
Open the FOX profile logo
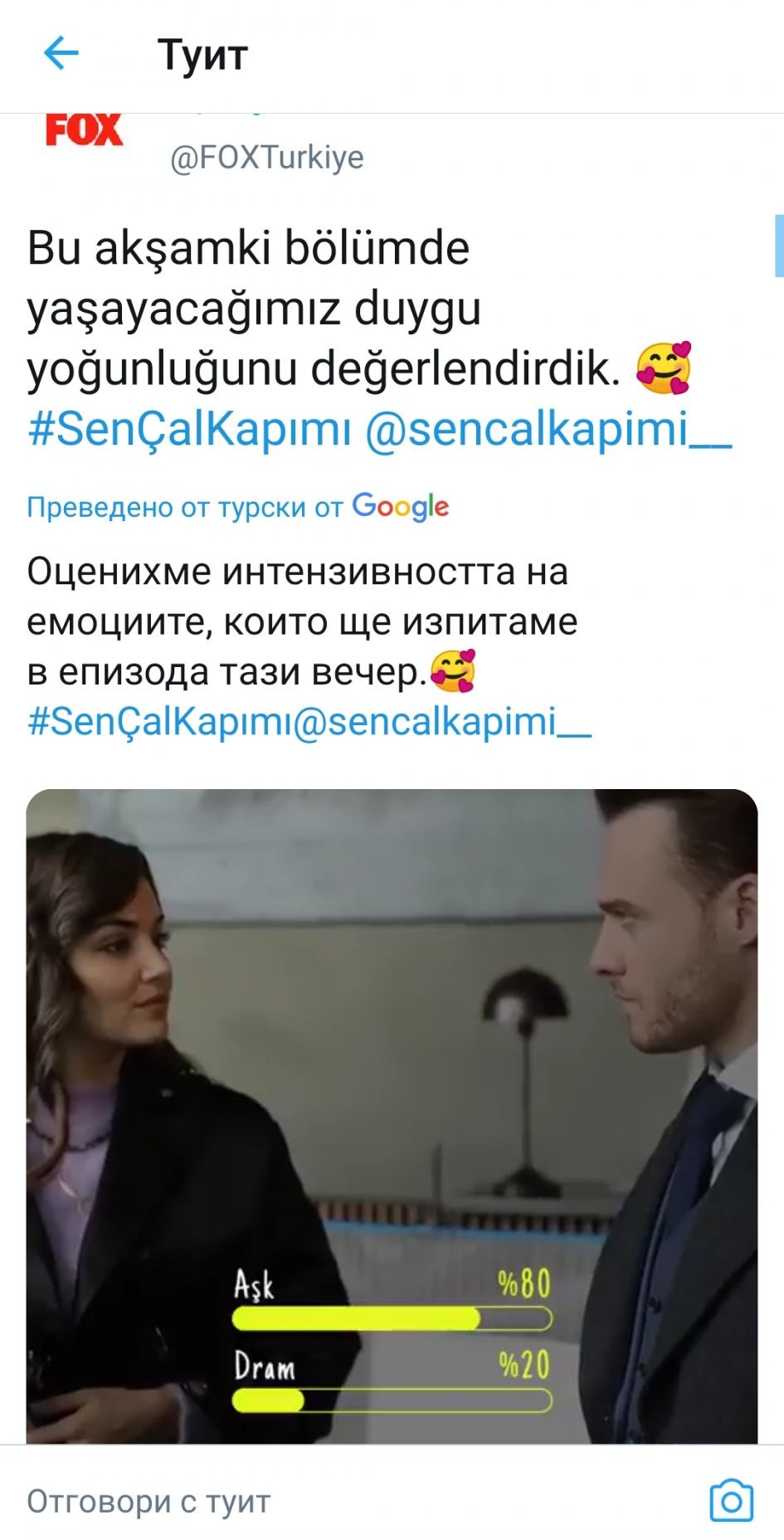click(x=84, y=130)
